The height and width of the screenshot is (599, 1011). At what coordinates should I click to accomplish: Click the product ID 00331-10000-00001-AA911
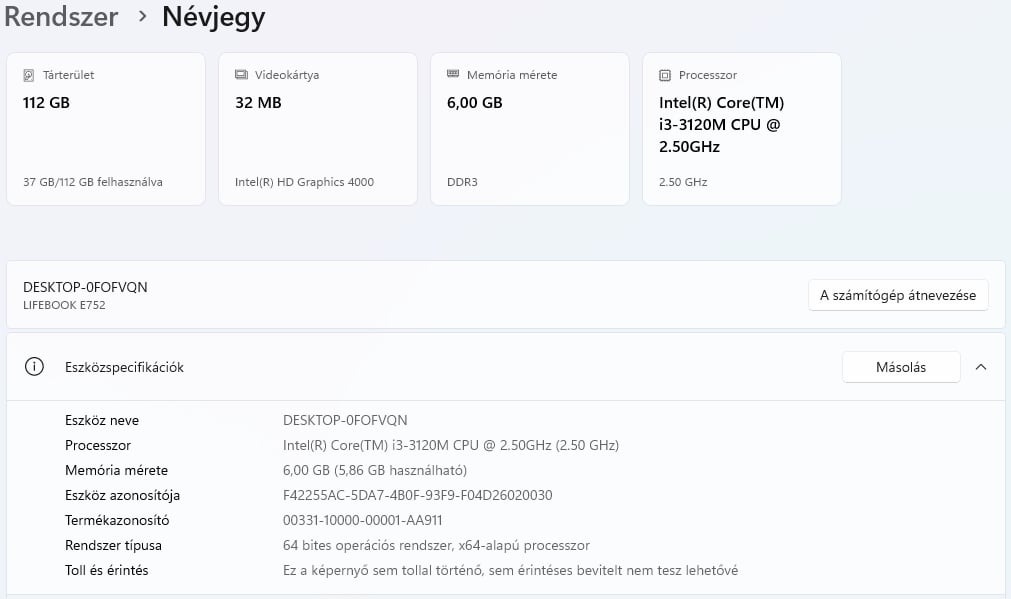pyautogui.click(x=363, y=520)
